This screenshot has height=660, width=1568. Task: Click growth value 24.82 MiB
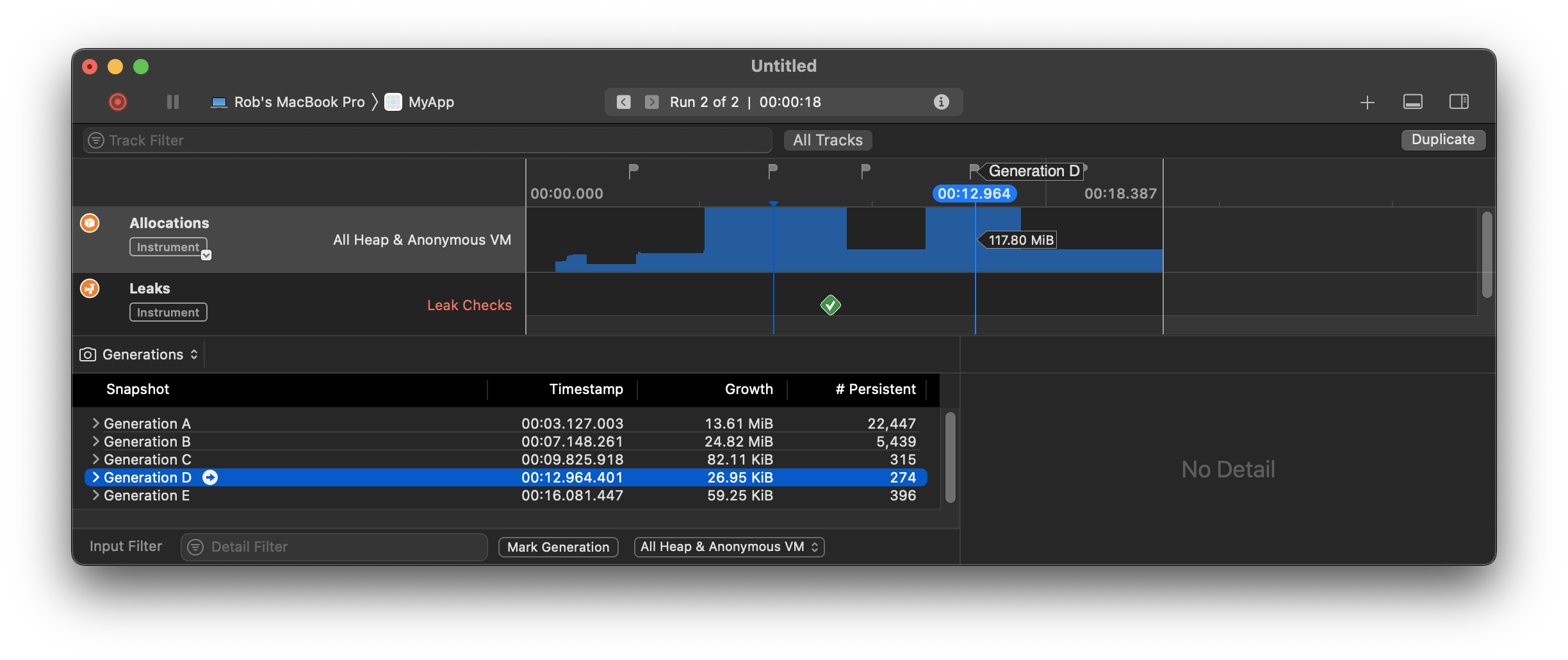tap(739, 441)
